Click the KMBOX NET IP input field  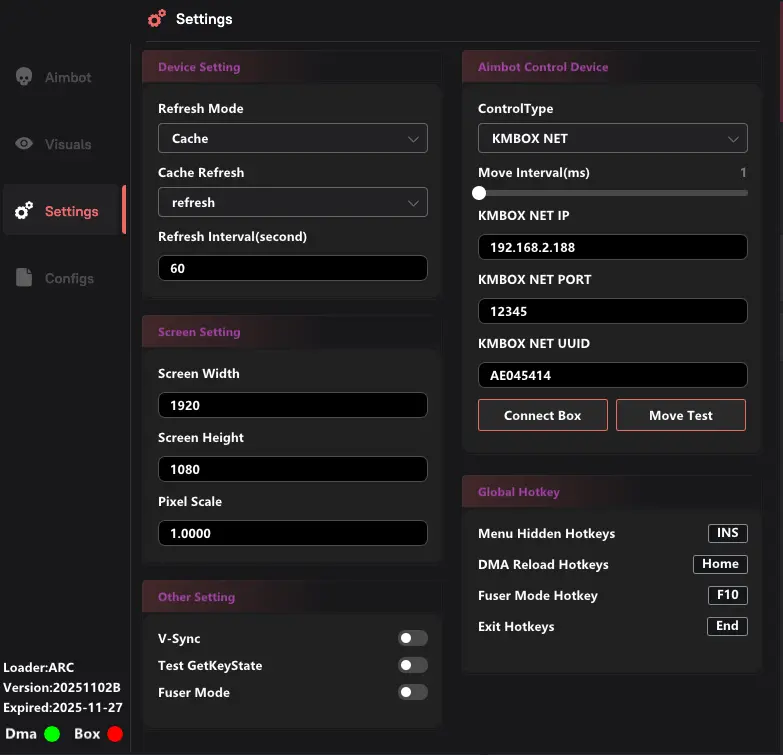pyautogui.click(x=612, y=247)
